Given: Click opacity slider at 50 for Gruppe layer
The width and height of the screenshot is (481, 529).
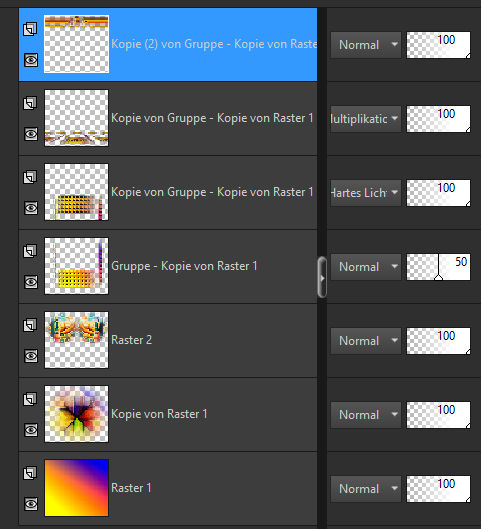Looking at the screenshot, I should 438,267.
